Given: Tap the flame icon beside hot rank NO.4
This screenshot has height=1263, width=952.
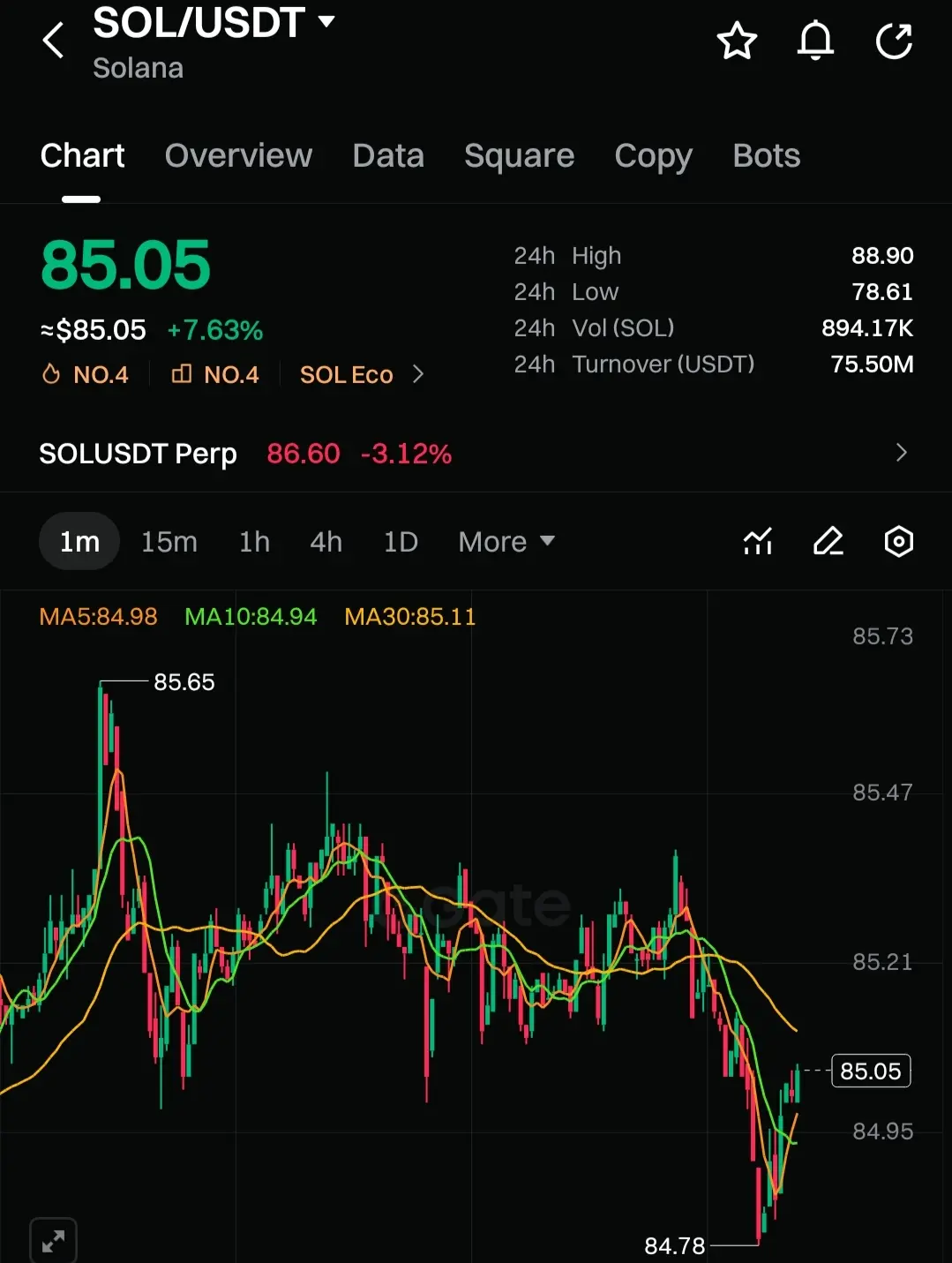Looking at the screenshot, I should coord(51,374).
